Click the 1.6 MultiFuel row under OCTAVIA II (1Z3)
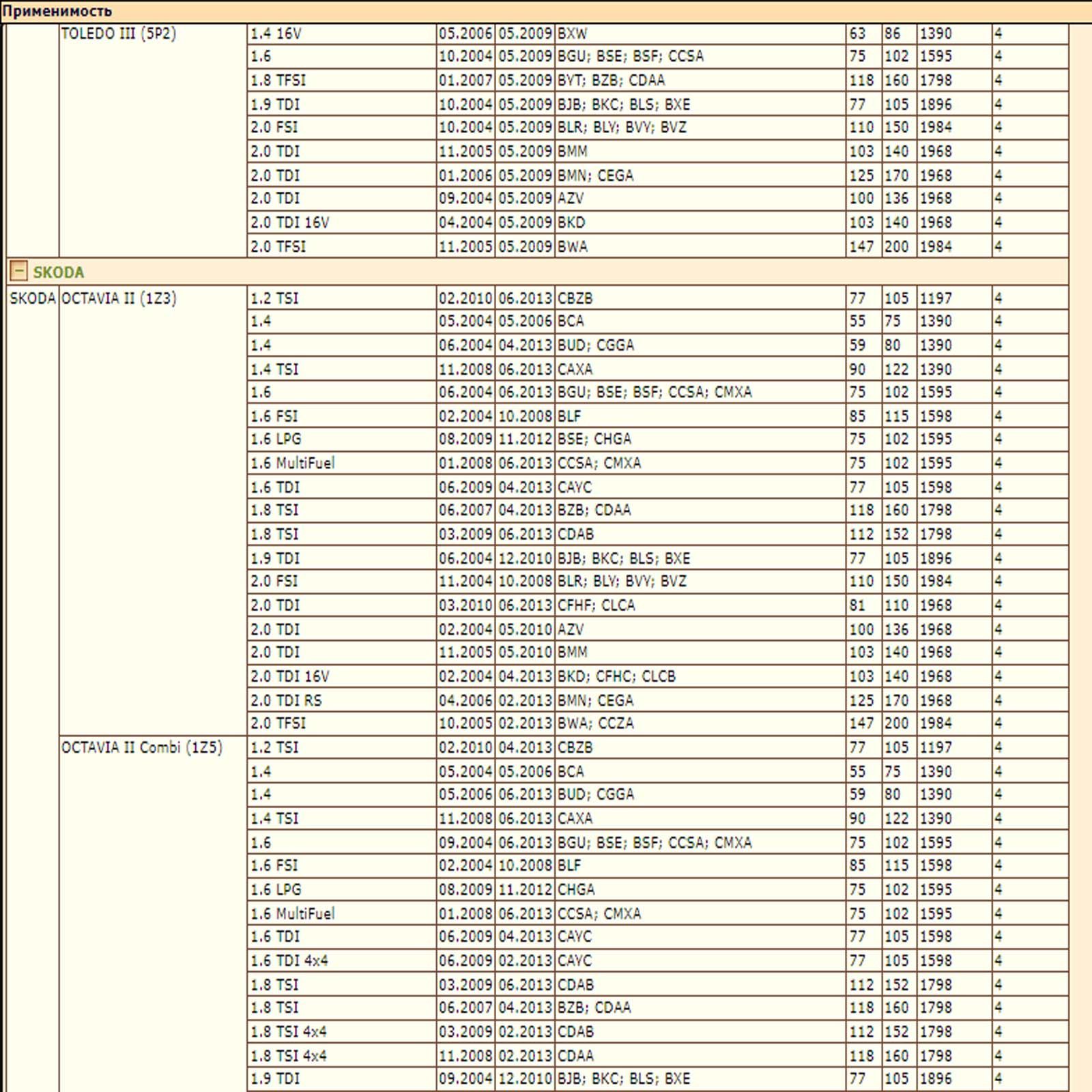1092x1092 pixels. pyautogui.click(x=658, y=463)
